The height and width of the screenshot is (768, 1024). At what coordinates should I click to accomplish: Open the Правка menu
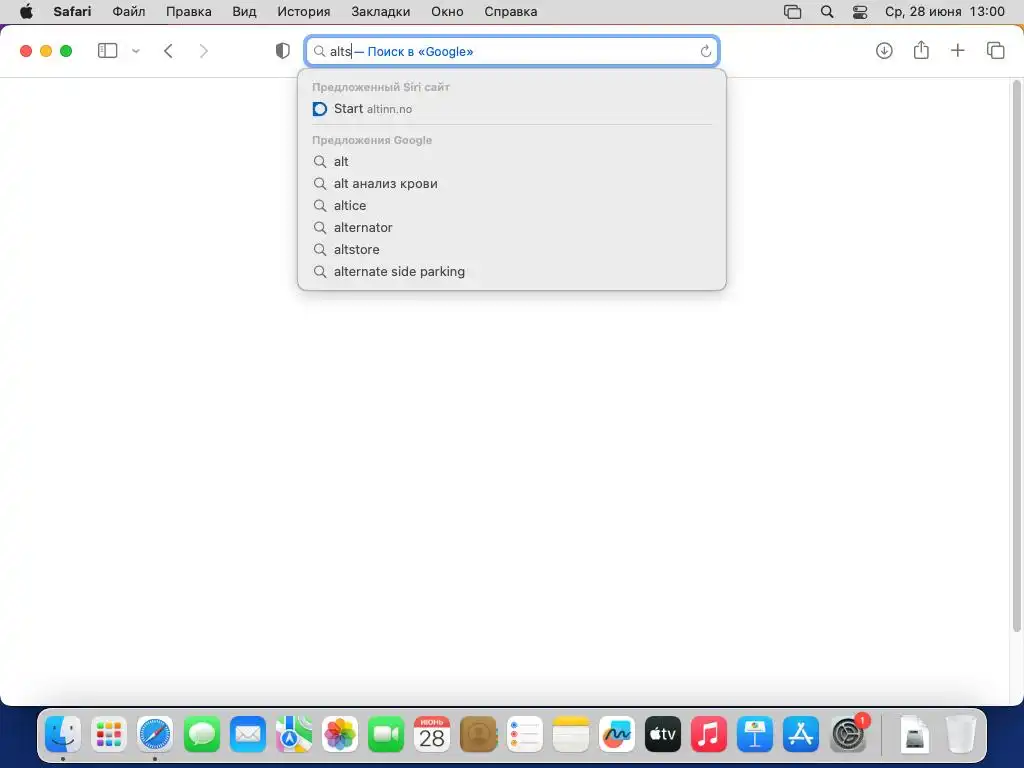(x=189, y=12)
